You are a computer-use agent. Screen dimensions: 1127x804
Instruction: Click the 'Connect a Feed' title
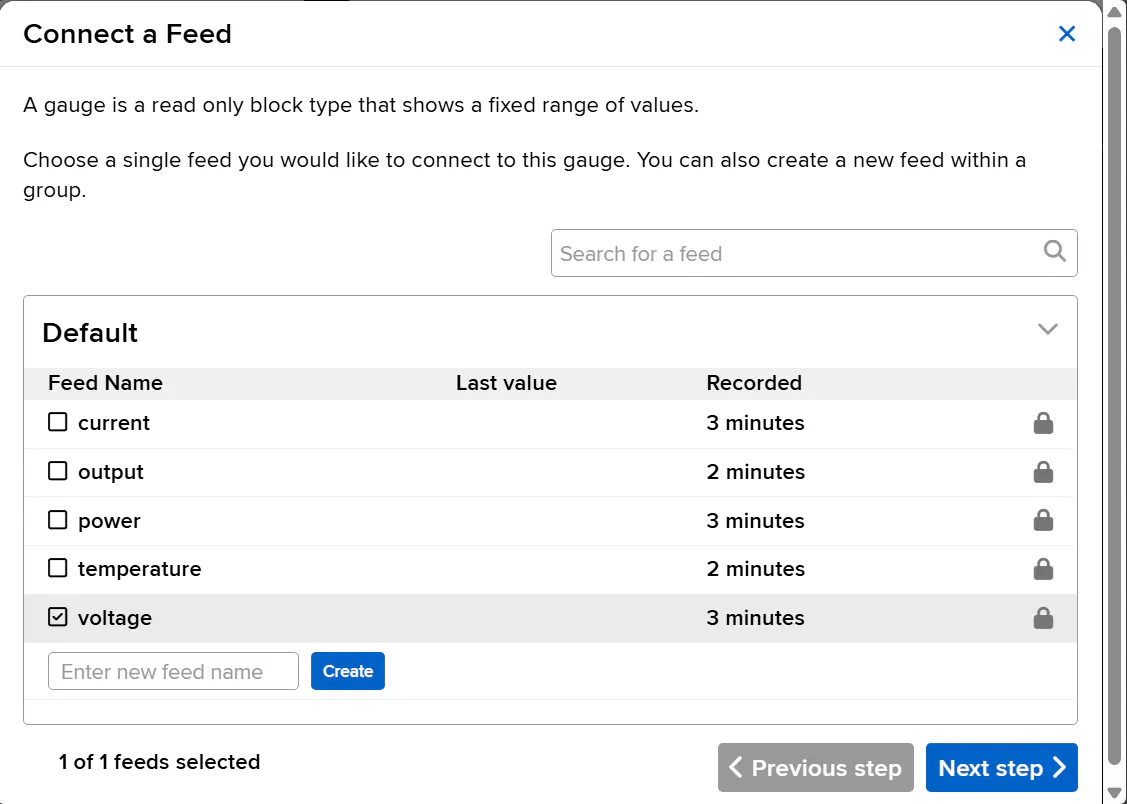tap(127, 34)
